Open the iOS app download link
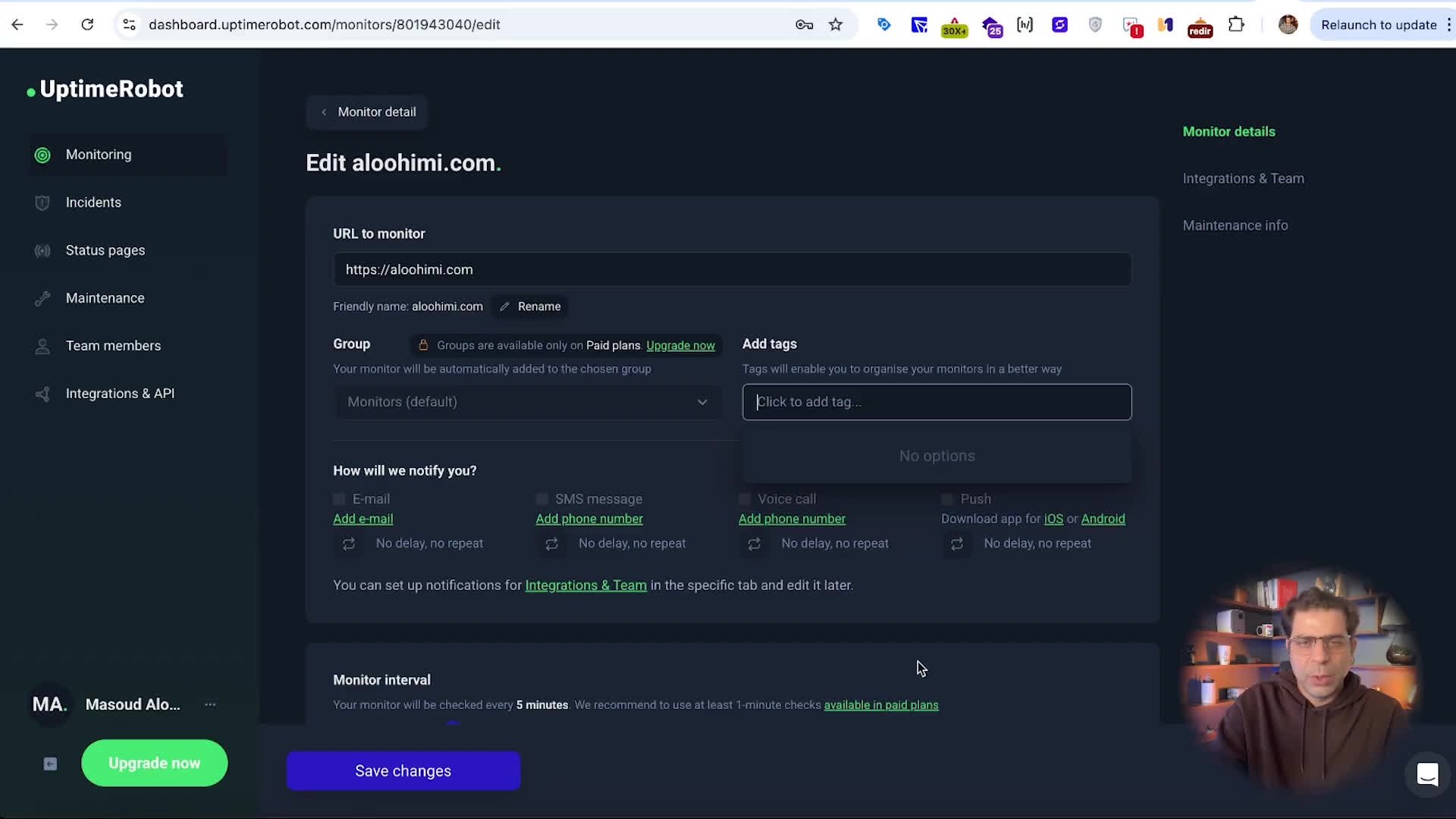The width and height of the screenshot is (1456, 819). pos(1053,519)
